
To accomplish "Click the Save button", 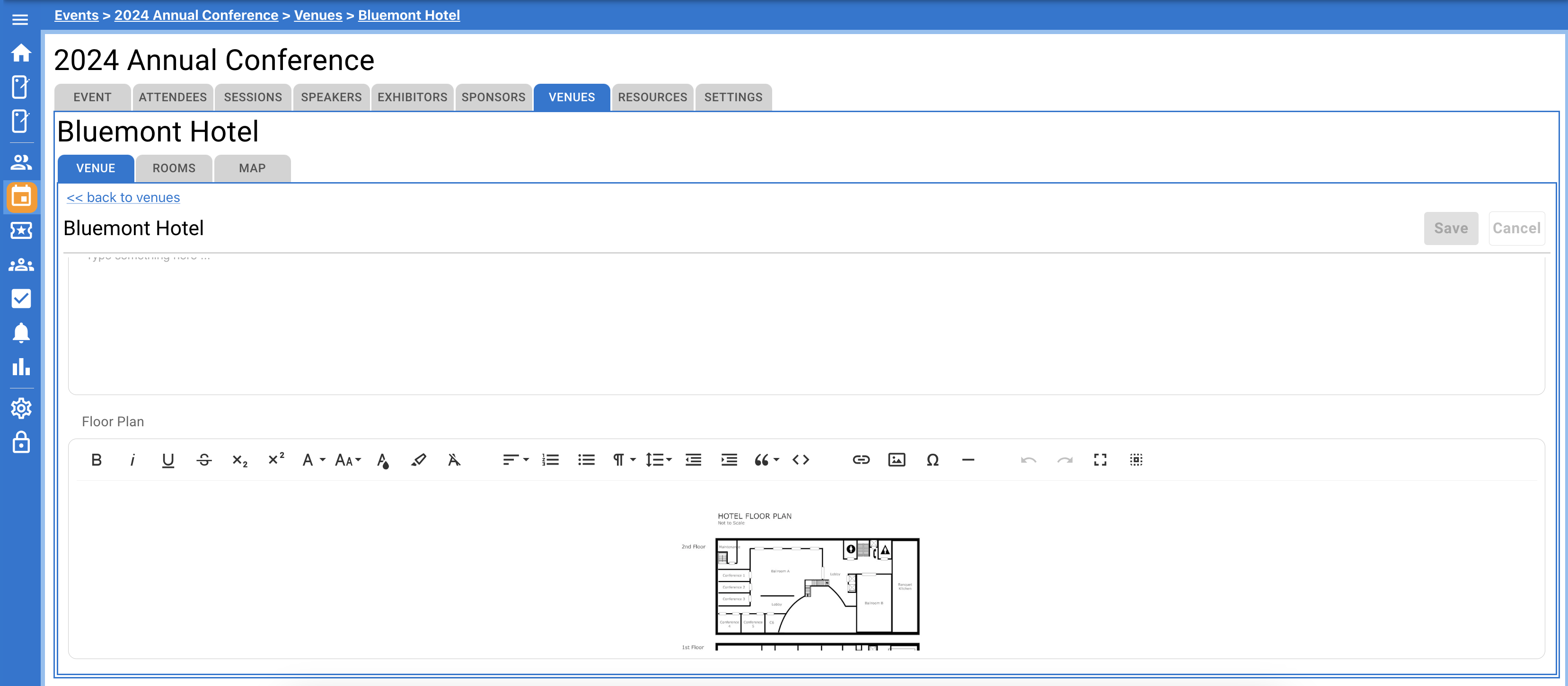I will coord(1451,228).
